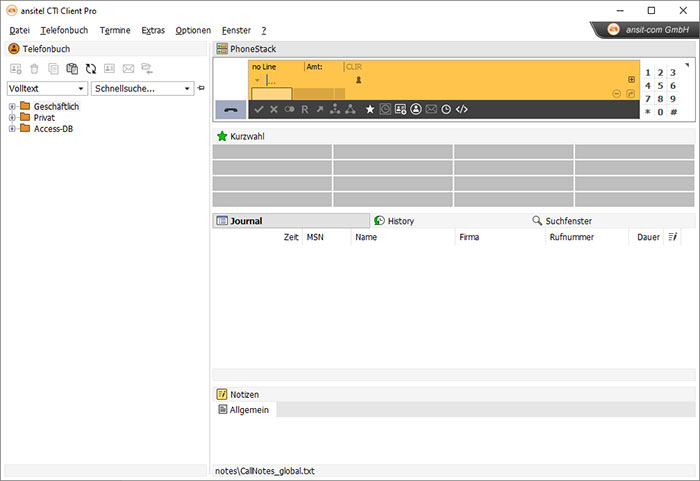The height and width of the screenshot is (481, 700).
Task: Click the redirect arrow box icon in call panel
Action: [x=630, y=93]
